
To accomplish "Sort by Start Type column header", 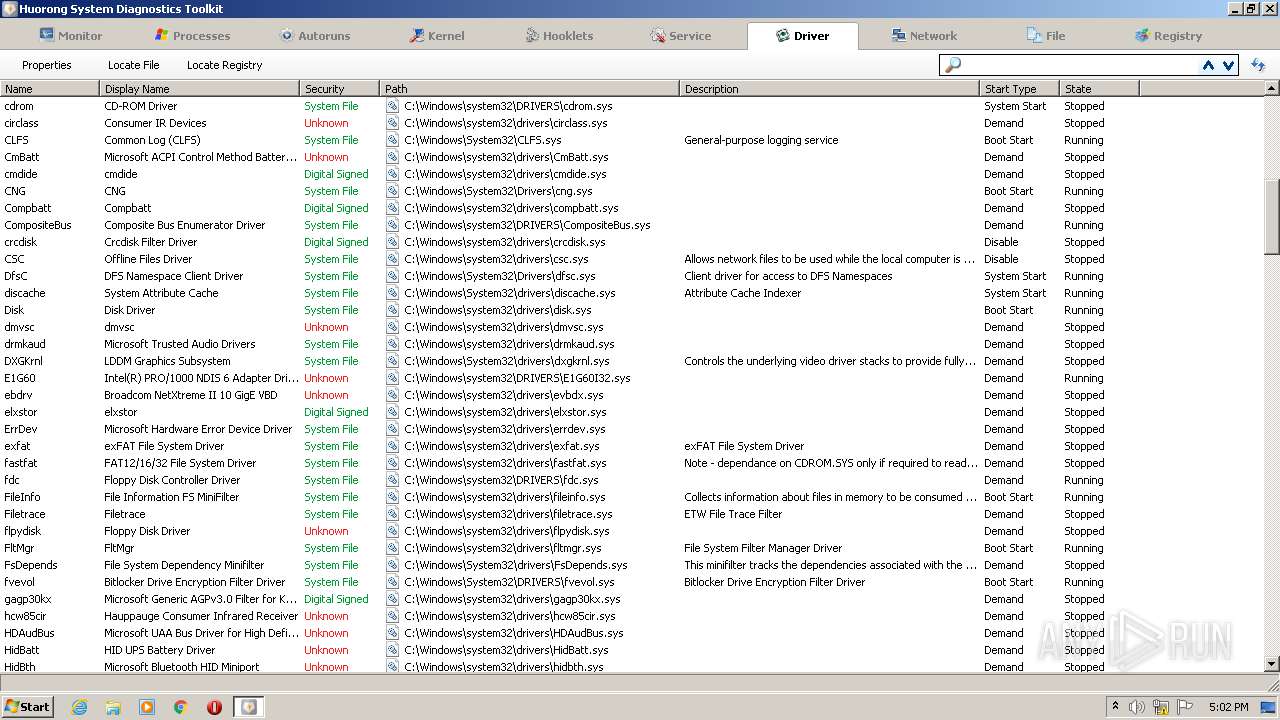I will tap(1020, 89).
